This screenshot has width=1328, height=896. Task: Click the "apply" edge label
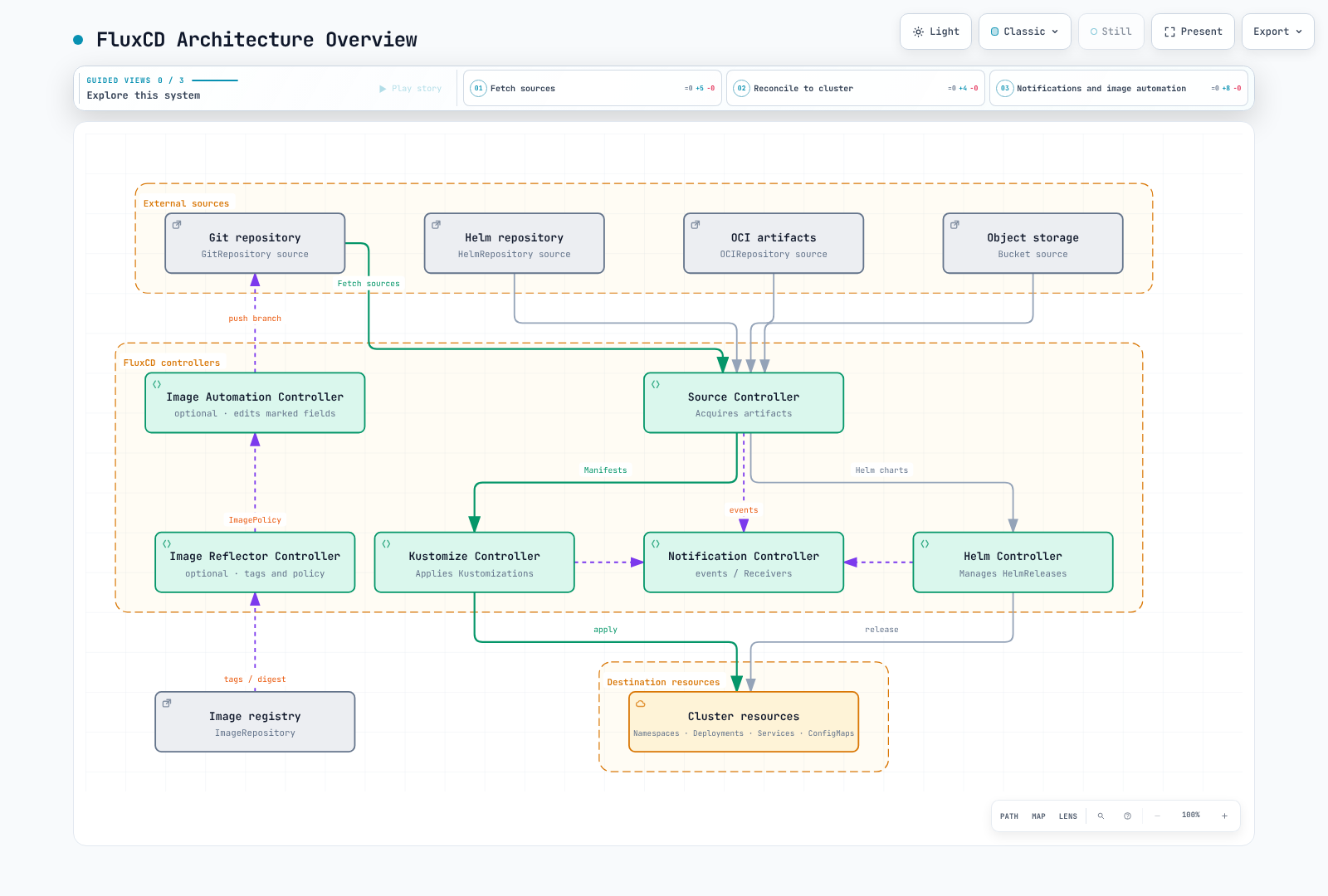605,630
